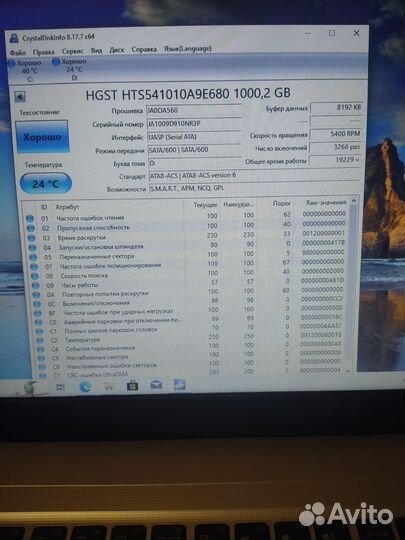405x540 pixels.
Task: Click status orb for attribute C2 temperature
Action: (x=40, y=340)
